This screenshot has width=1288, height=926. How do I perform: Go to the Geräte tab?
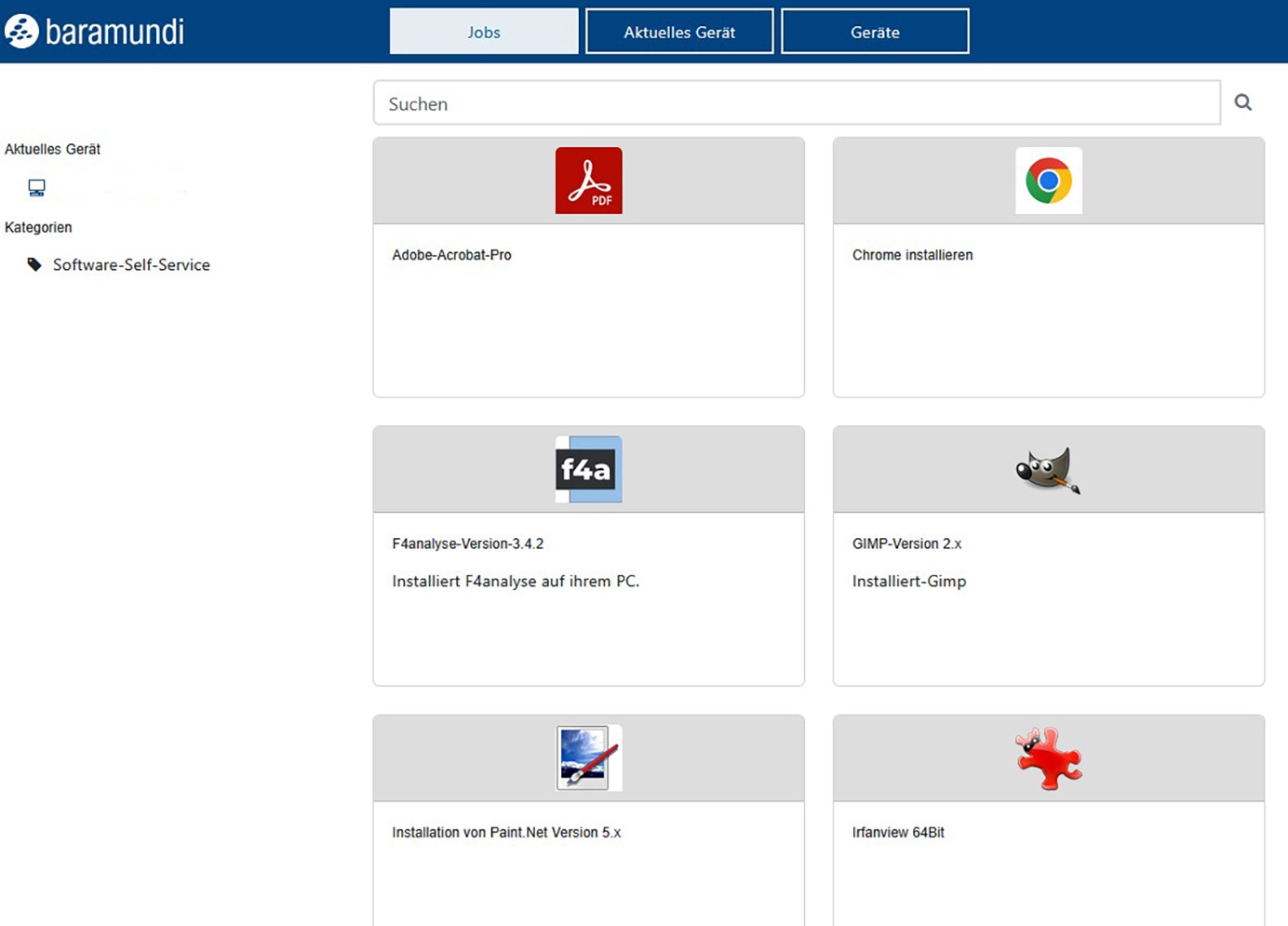coord(875,32)
